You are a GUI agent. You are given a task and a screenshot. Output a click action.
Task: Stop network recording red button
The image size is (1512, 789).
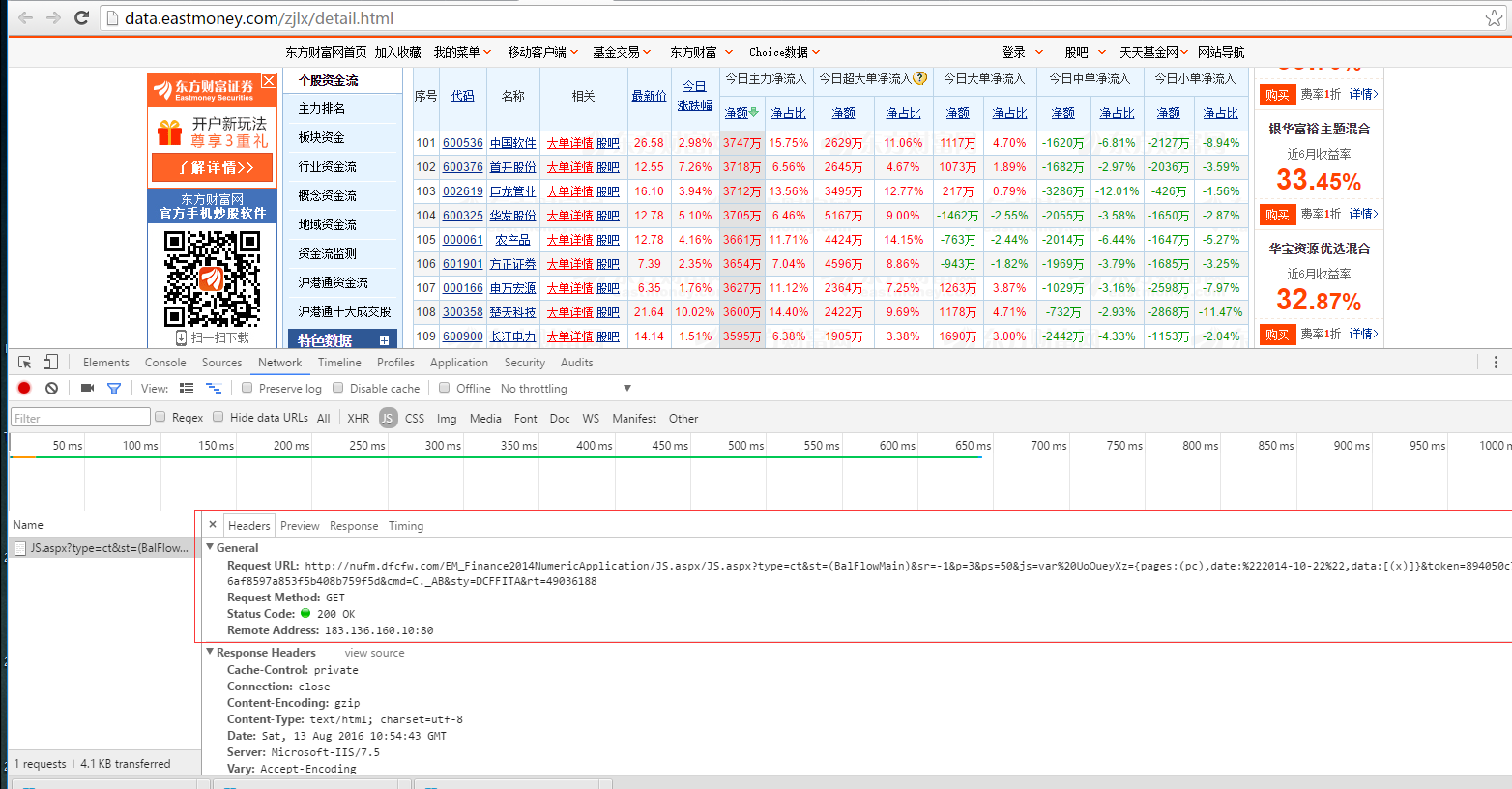coord(24,388)
